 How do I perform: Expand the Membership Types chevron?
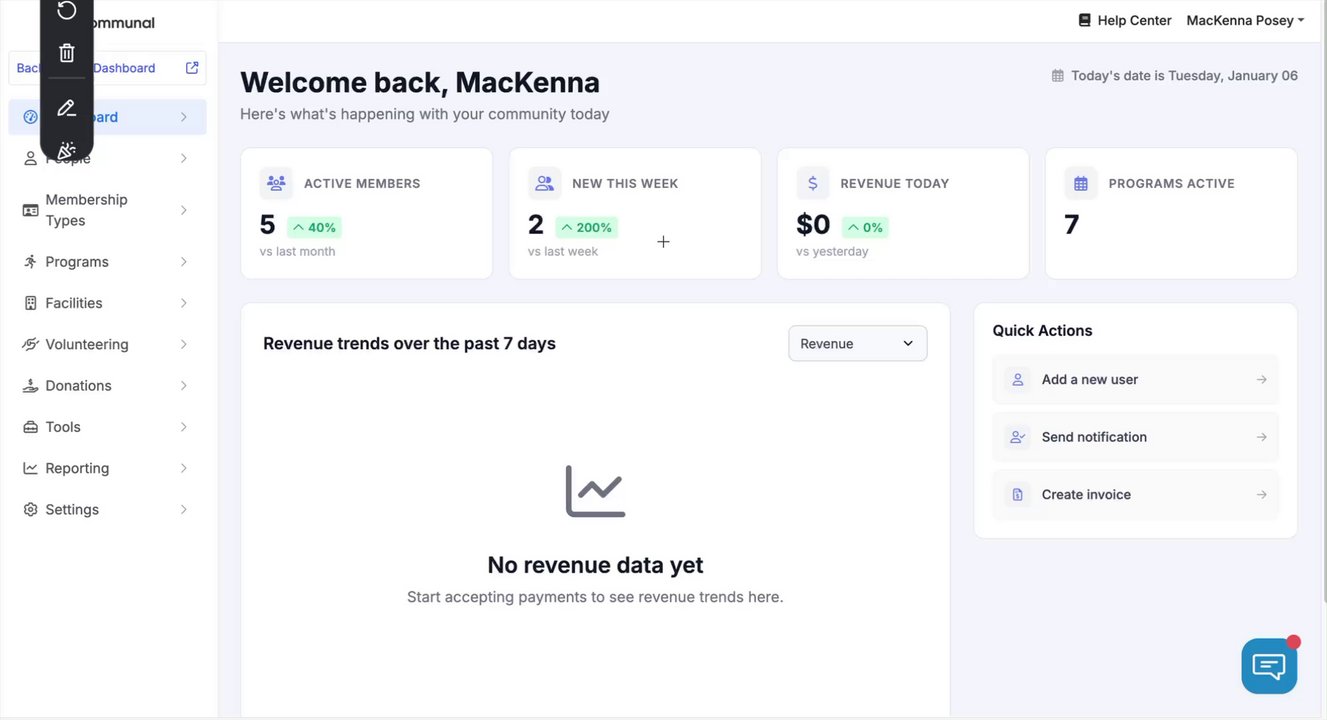coord(184,210)
